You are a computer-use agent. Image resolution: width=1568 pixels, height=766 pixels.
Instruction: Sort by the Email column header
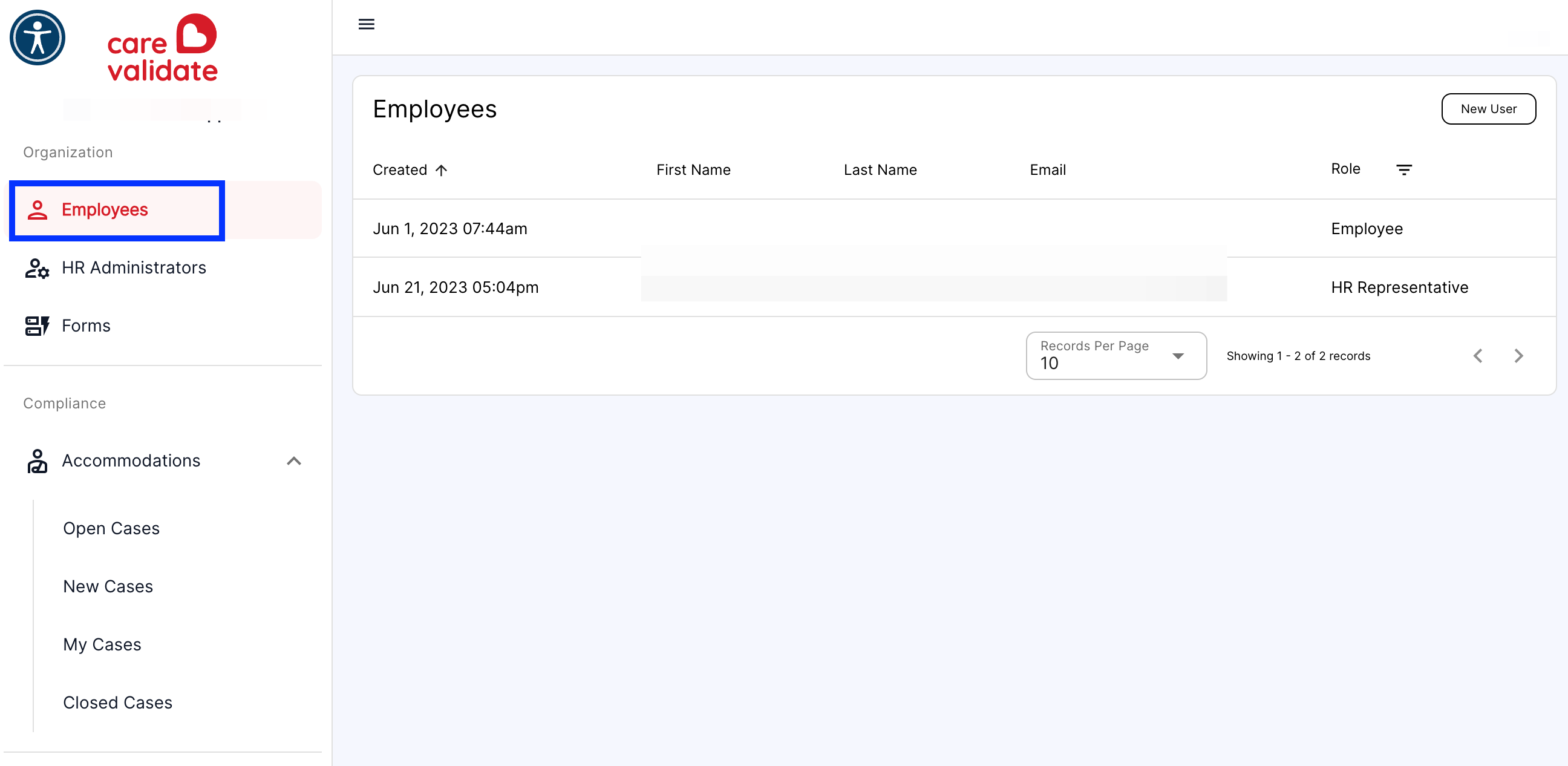[1048, 170]
